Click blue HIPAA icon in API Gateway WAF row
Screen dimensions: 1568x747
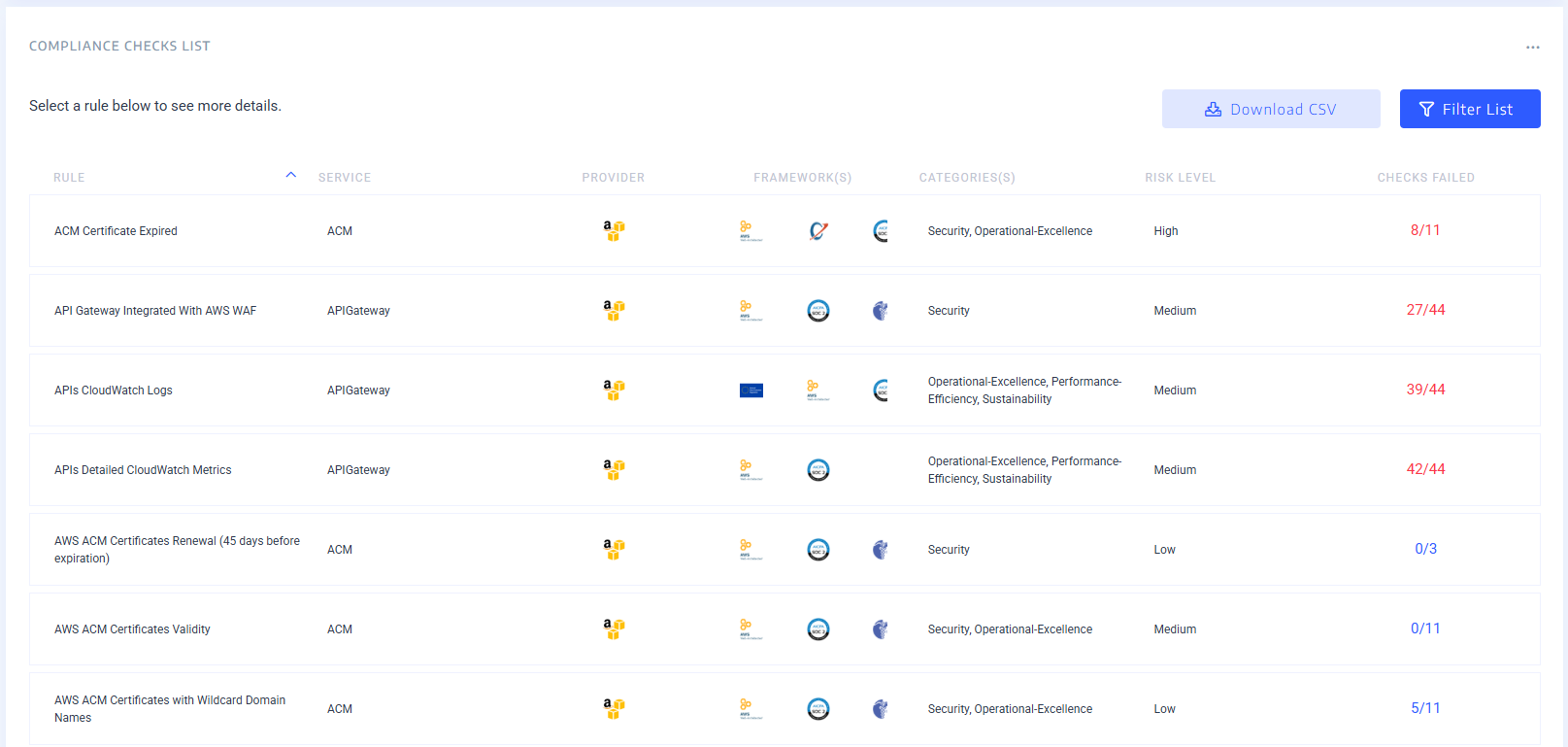tap(880, 311)
